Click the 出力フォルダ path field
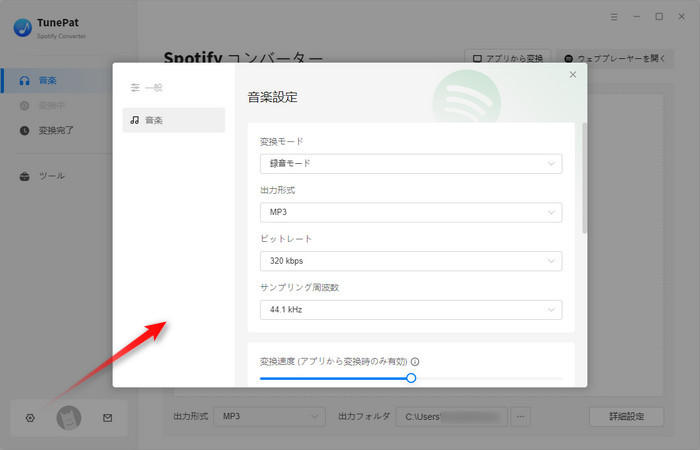 click(452, 417)
